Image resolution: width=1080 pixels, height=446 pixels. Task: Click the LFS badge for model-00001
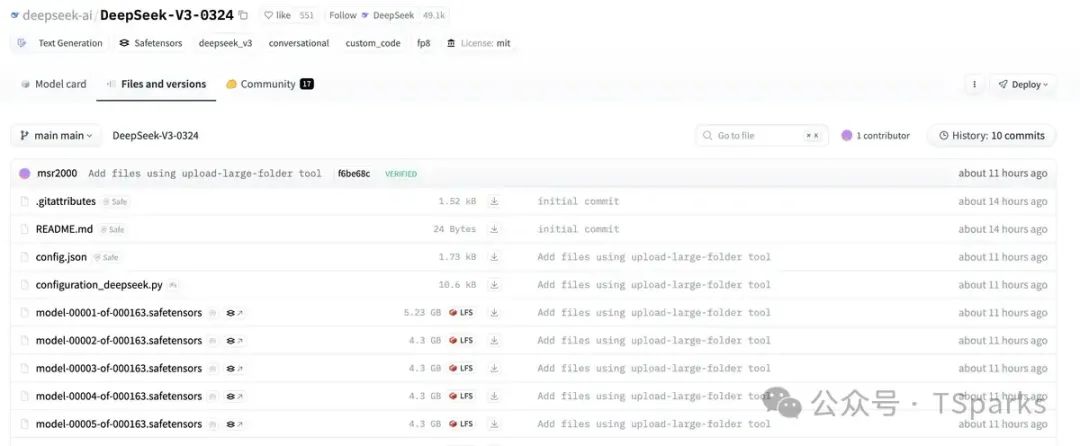pos(461,312)
